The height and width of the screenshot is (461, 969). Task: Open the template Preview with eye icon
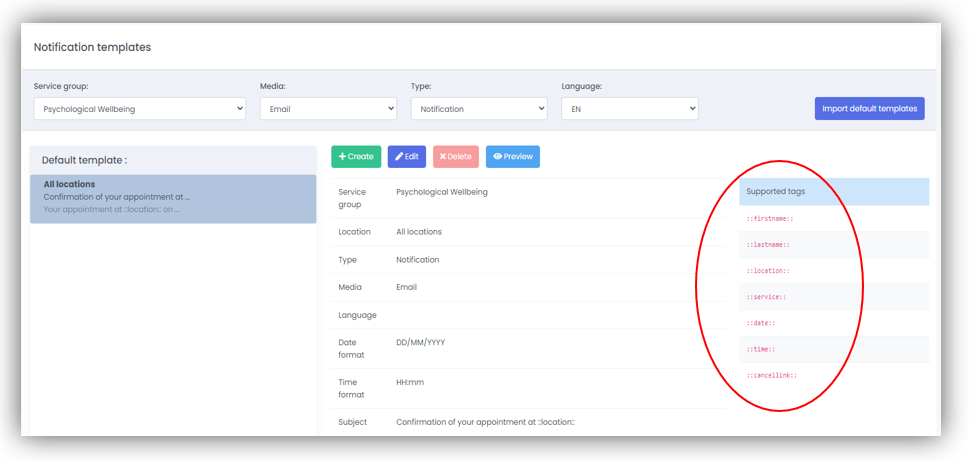click(x=512, y=157)
